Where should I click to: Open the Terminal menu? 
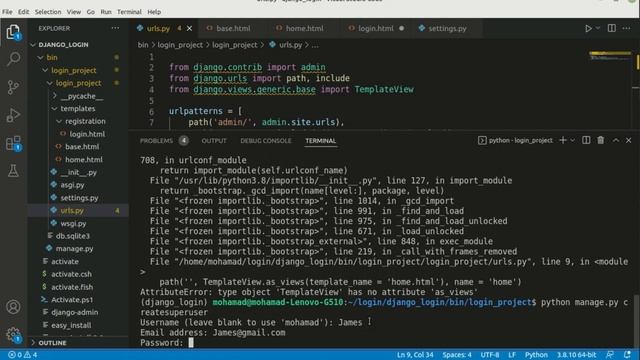[129, 12]
